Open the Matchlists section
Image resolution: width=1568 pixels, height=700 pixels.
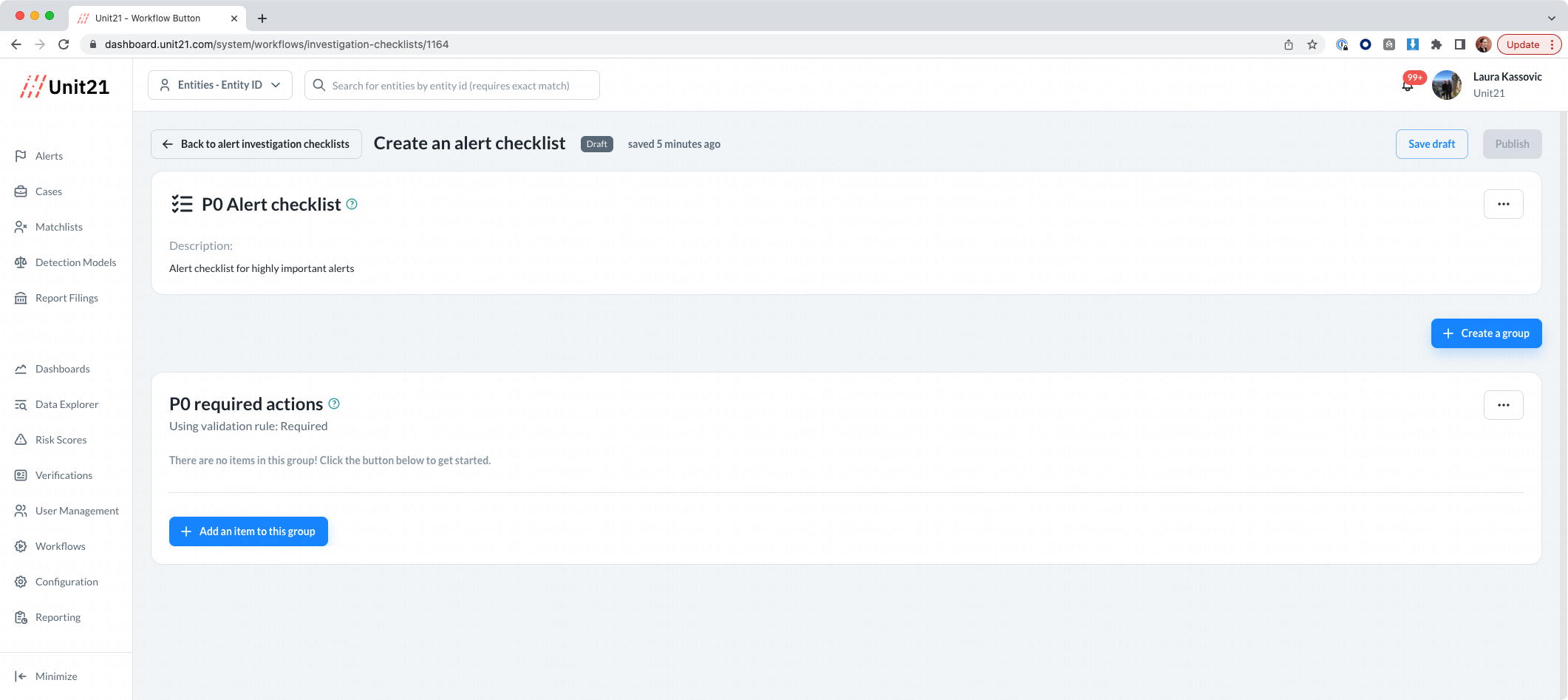coord(58,226)
